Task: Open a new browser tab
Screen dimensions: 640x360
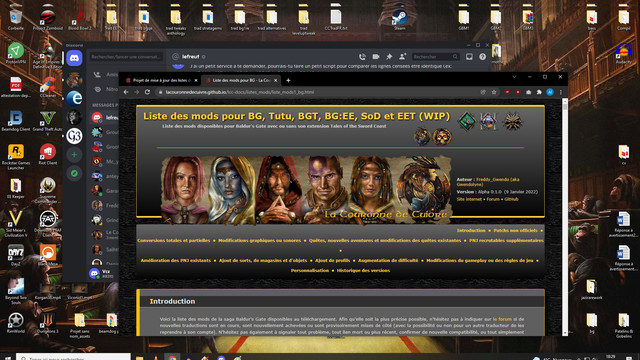Action: pyautogui.click(x=288, y=80)
